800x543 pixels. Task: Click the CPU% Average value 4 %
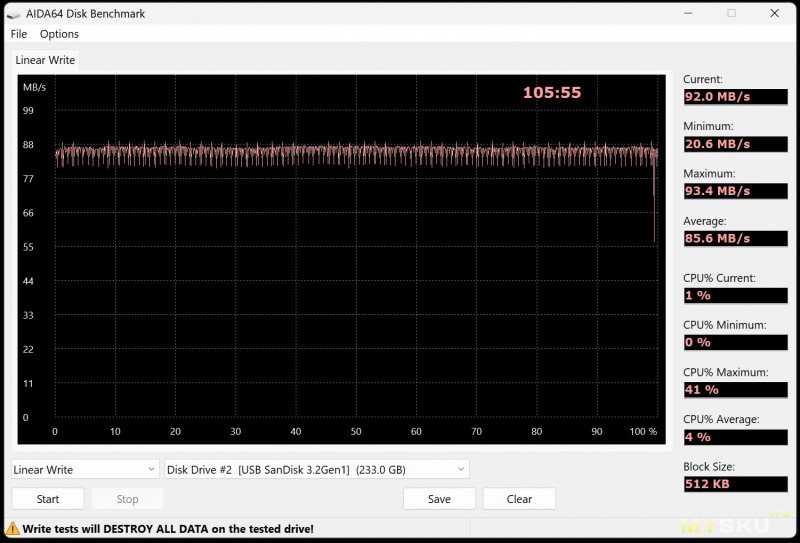coord(735,437)
